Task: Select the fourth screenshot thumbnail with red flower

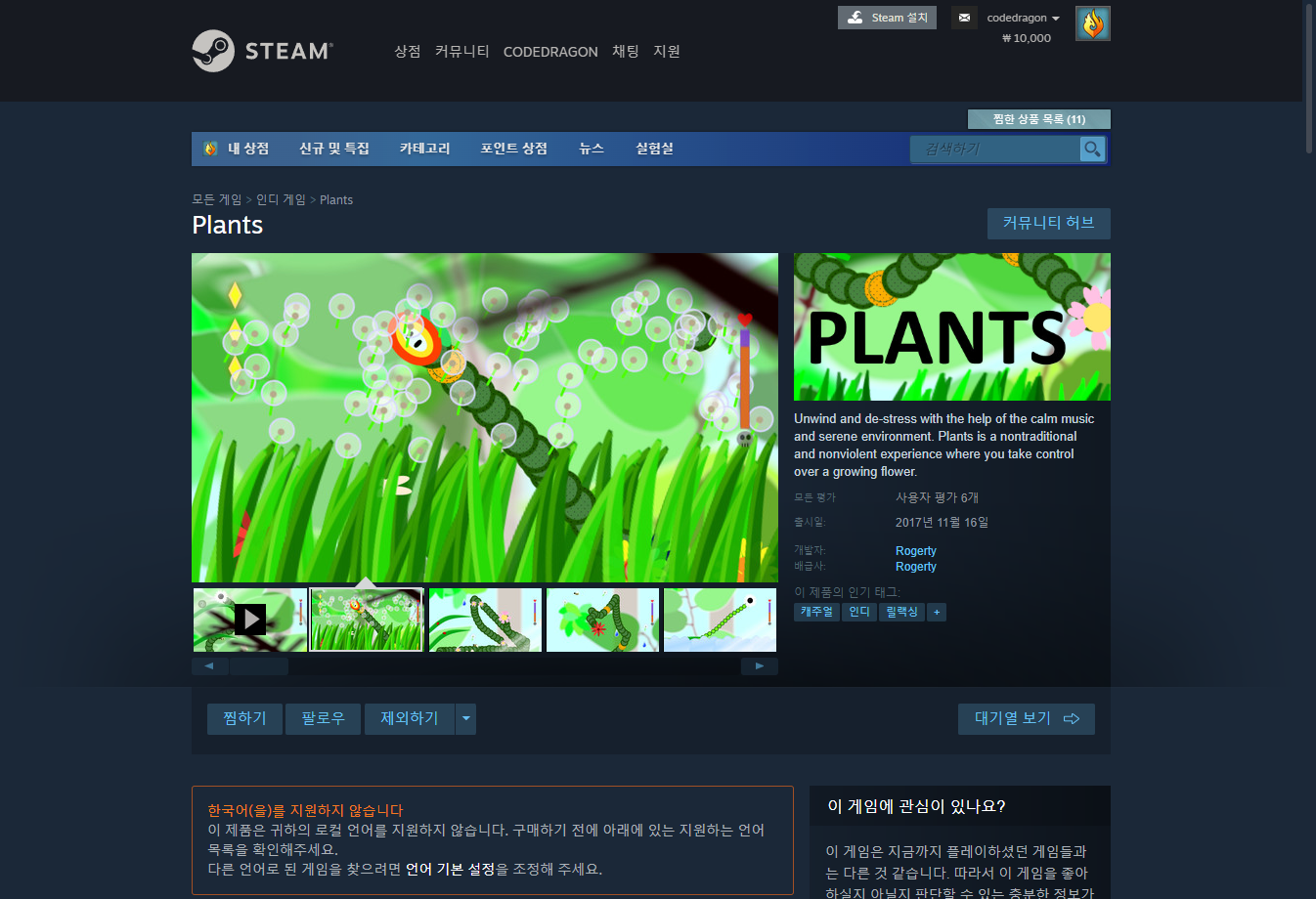Action: [x=602, y=620]
